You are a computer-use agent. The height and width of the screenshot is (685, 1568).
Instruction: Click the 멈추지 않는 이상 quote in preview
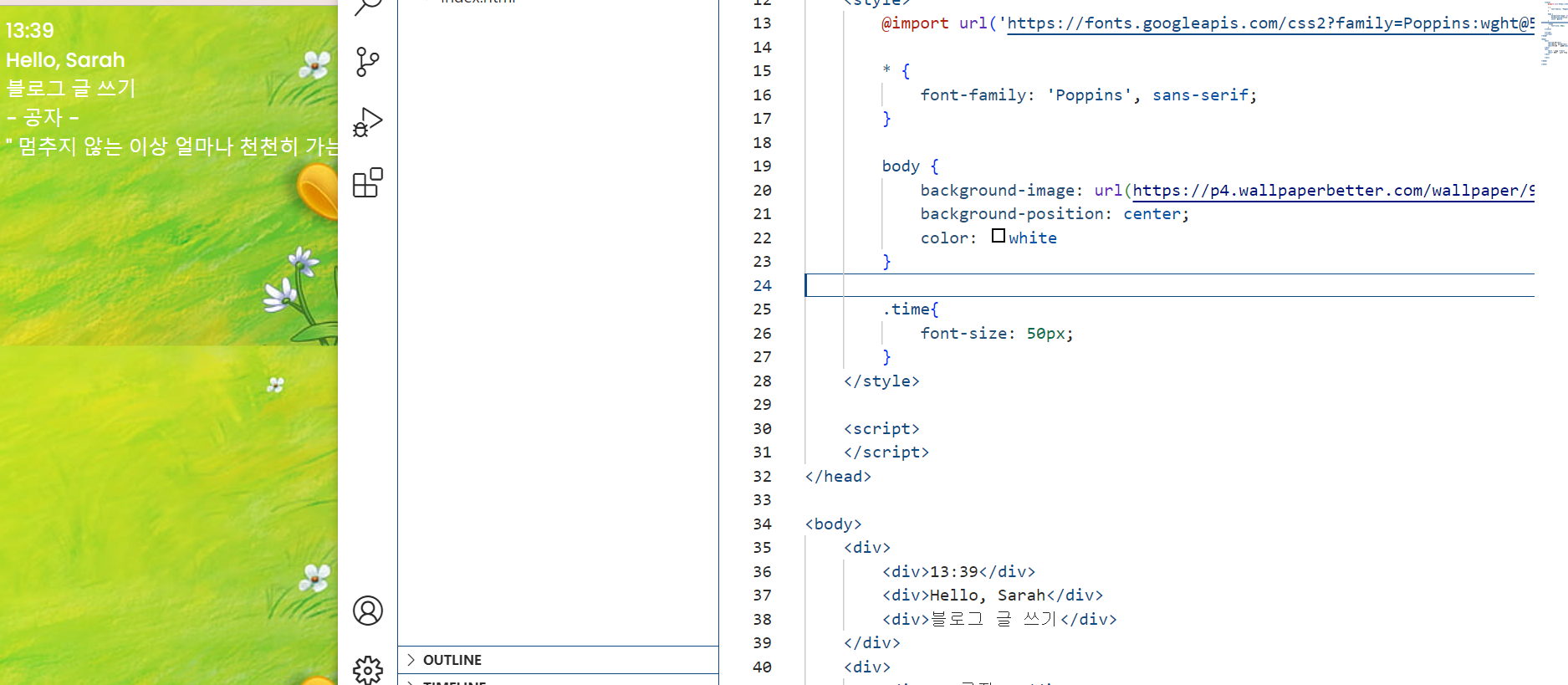click(172, 147)
